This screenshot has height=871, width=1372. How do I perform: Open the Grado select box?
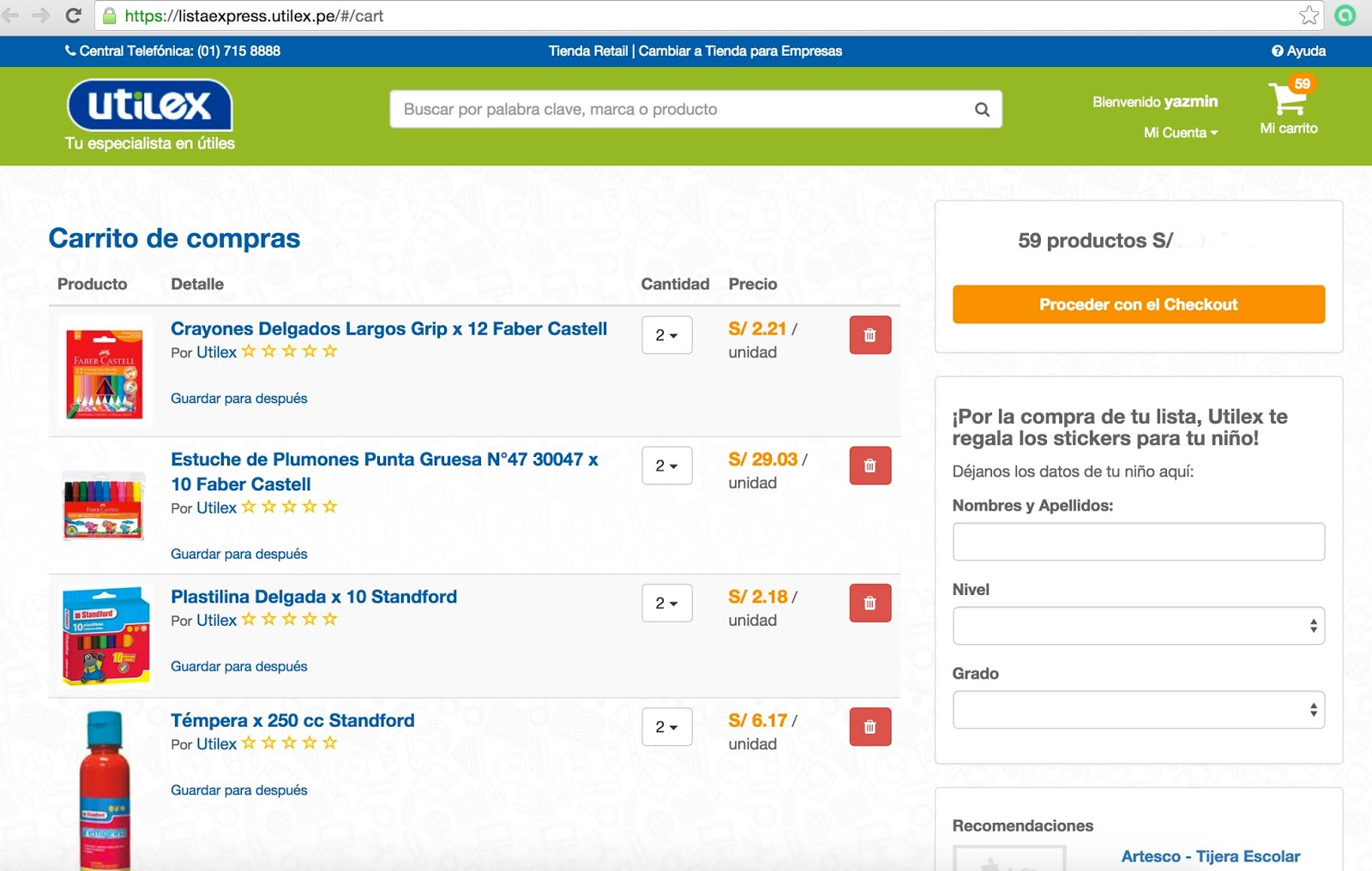tap(1139, 710)
